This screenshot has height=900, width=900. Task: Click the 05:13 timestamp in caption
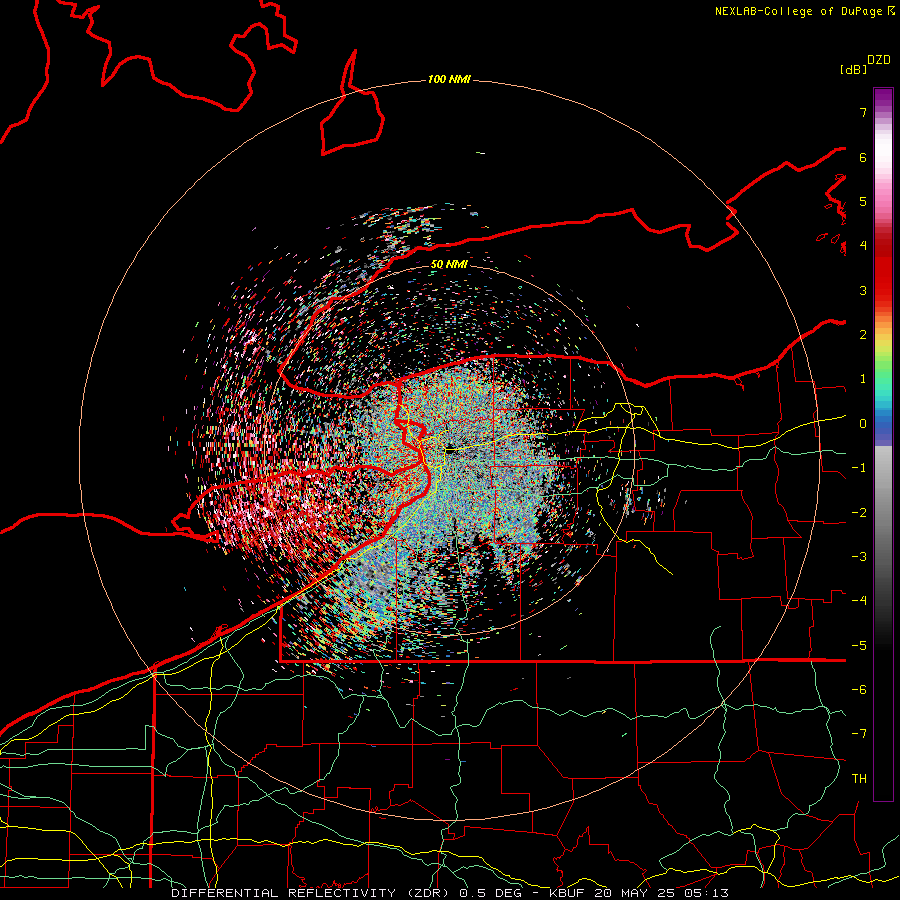708,893
